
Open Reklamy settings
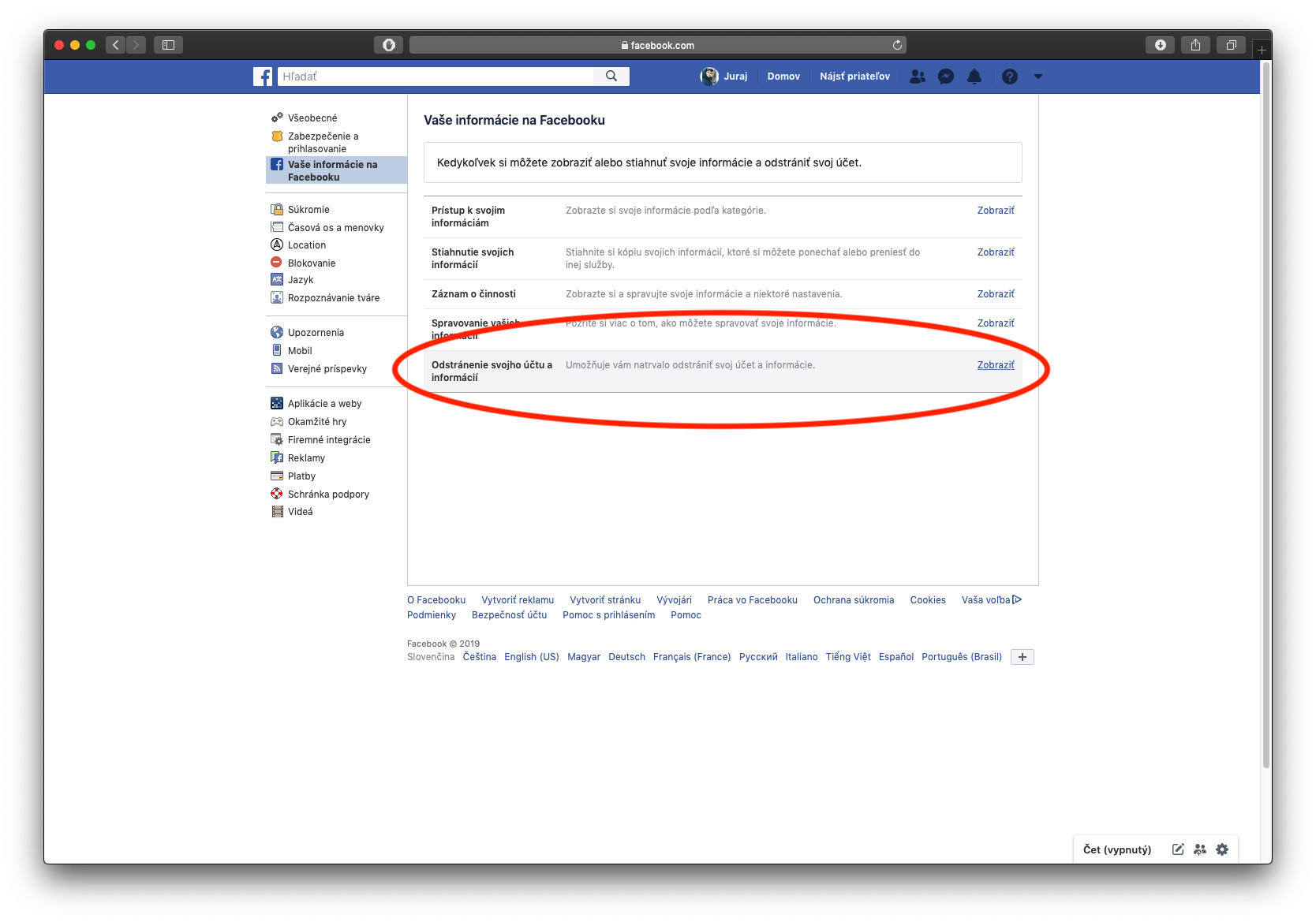coord(306,457)
